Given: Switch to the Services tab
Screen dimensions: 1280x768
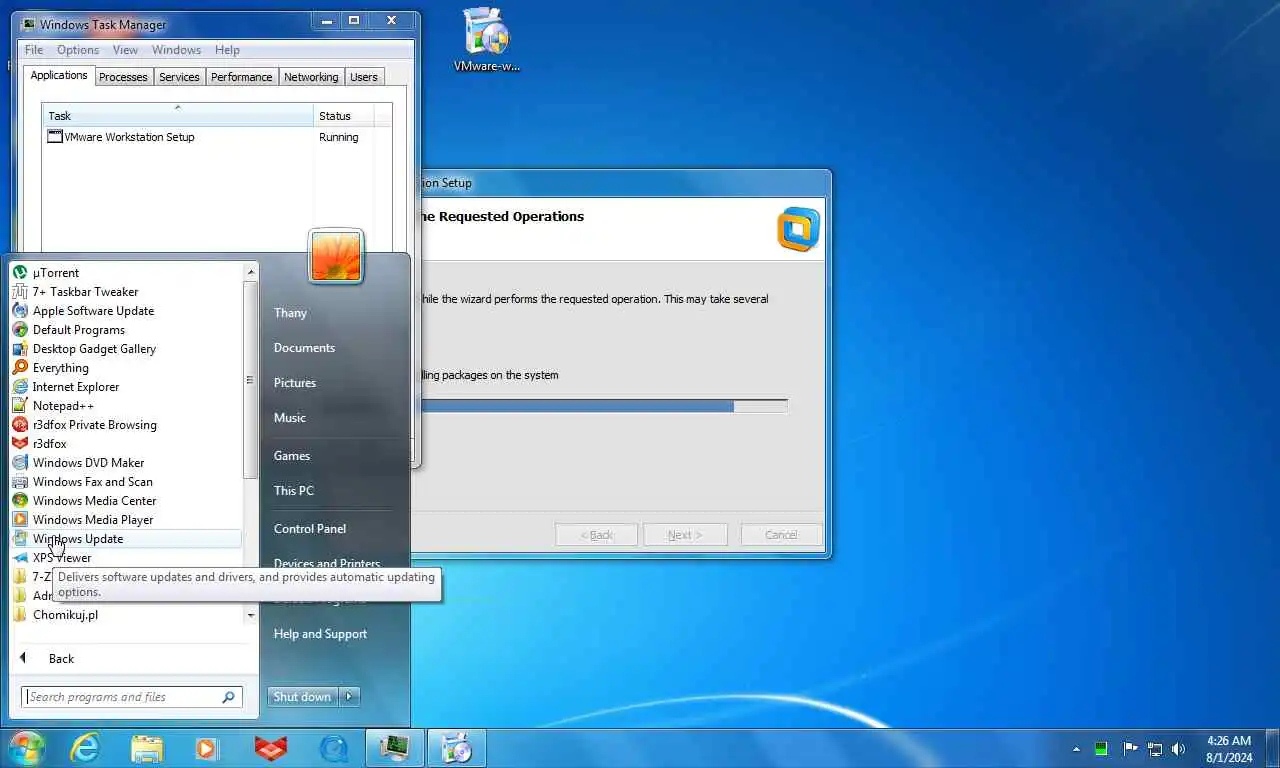Looking at the screenshot, I should click(179, 77).
